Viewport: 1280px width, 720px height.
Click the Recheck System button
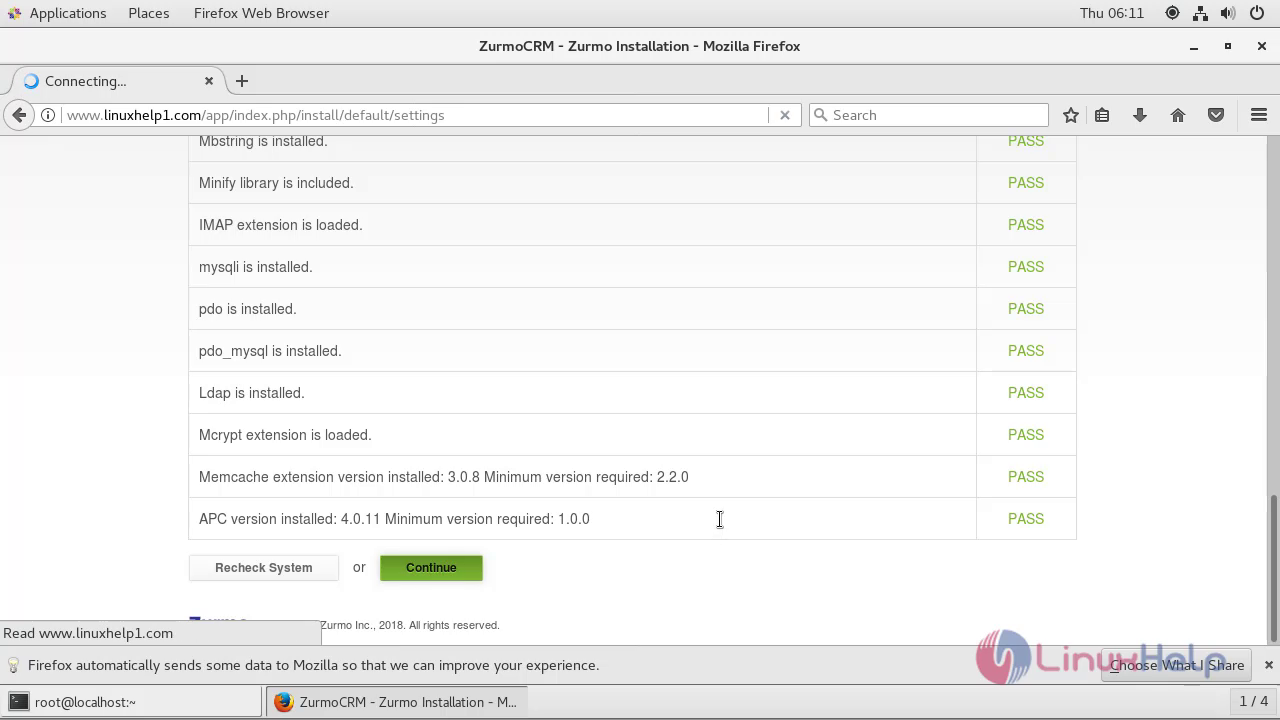264,568
